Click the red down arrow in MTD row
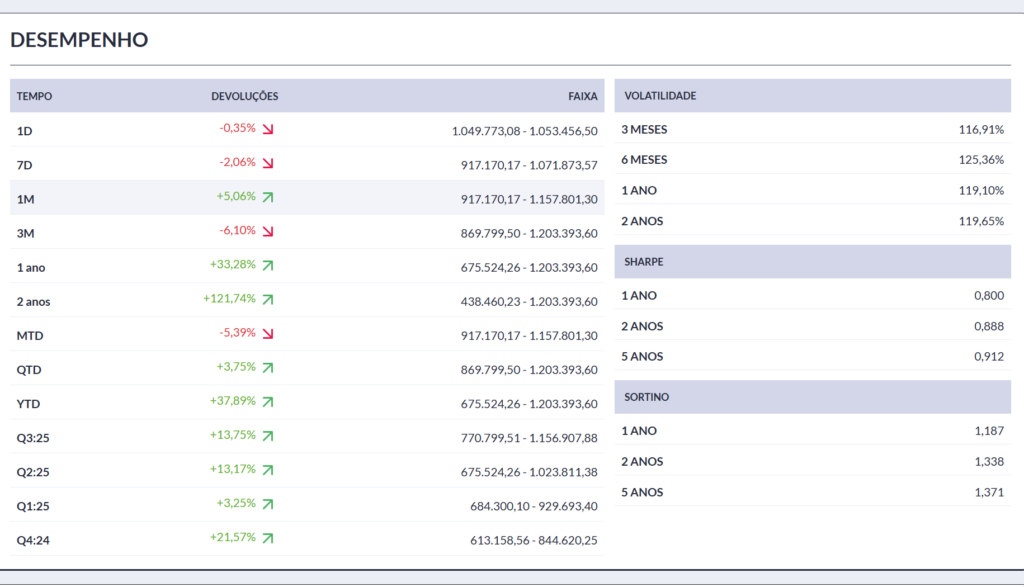The height and width of the screenshot is (587, 1024). click(x=268, y=333)
